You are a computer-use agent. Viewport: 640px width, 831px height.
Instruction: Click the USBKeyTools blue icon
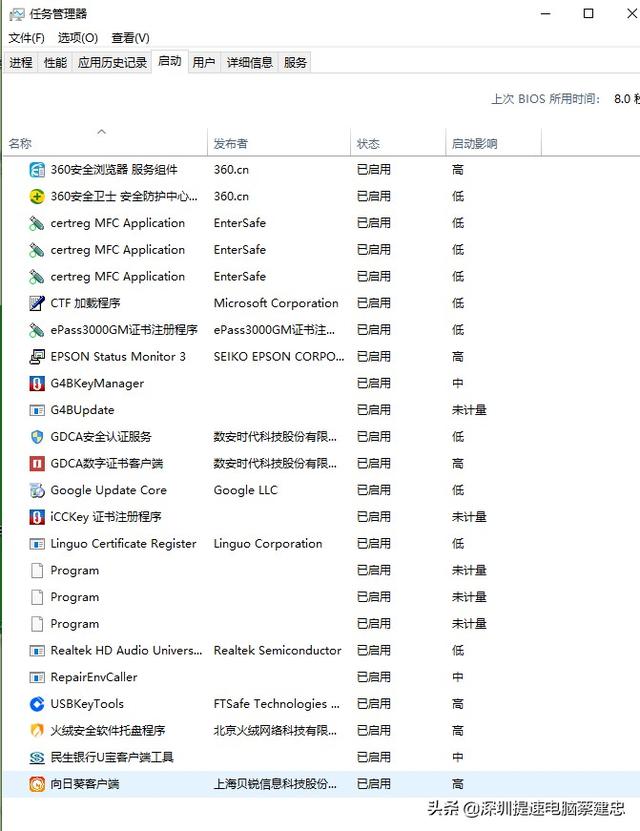click(x=37, y=704)
